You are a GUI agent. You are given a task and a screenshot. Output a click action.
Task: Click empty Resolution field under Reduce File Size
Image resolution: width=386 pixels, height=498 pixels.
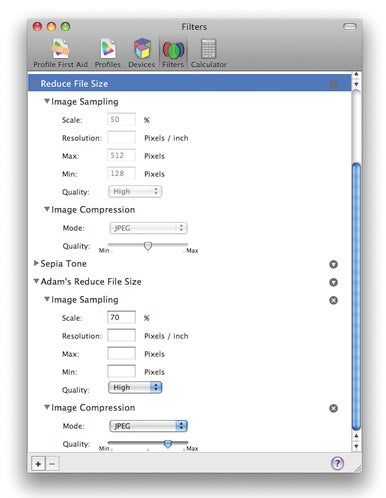(x=121, y=137)
